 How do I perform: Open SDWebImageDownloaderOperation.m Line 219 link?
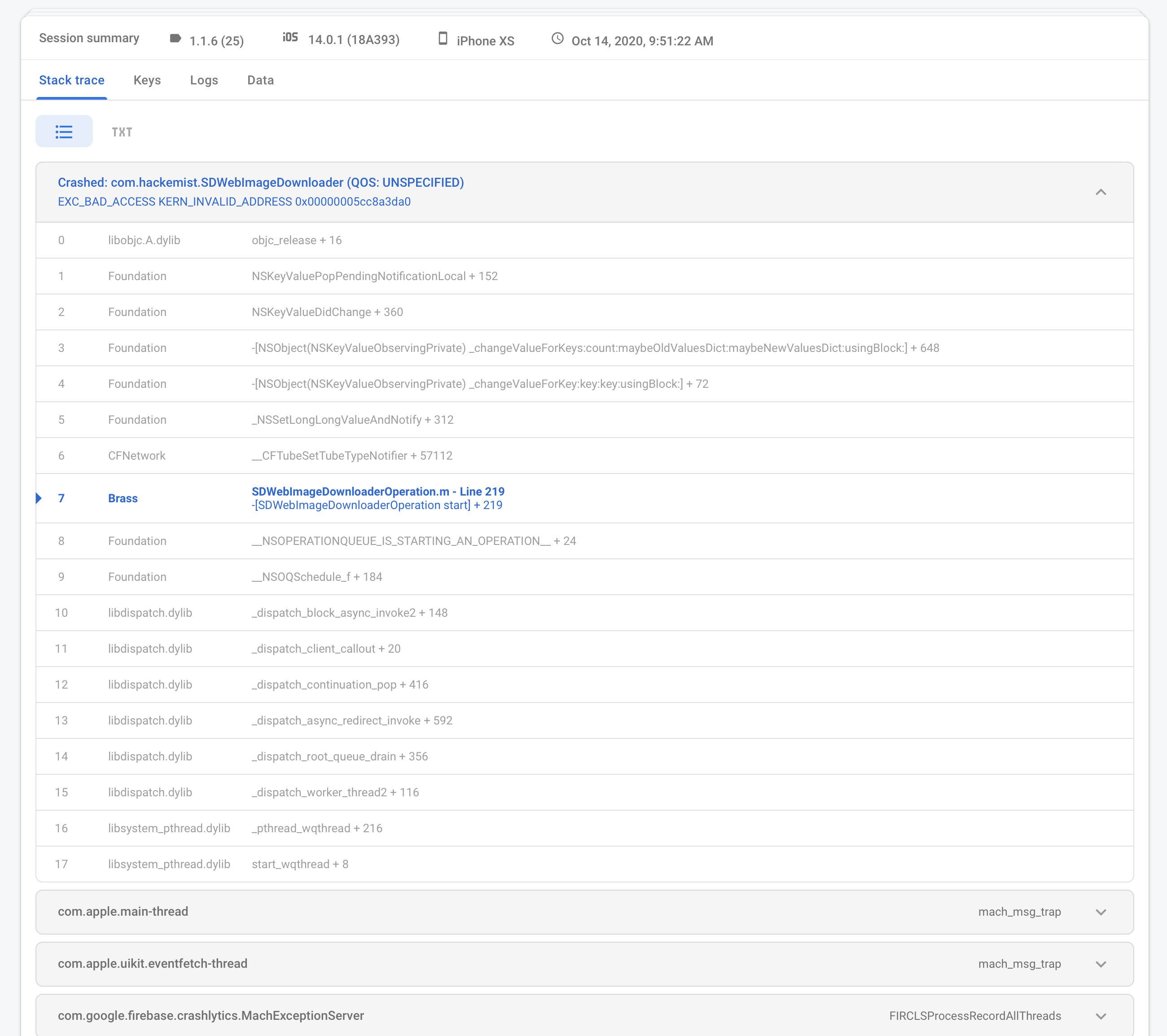pyautogui.click(x=378, y=491)
